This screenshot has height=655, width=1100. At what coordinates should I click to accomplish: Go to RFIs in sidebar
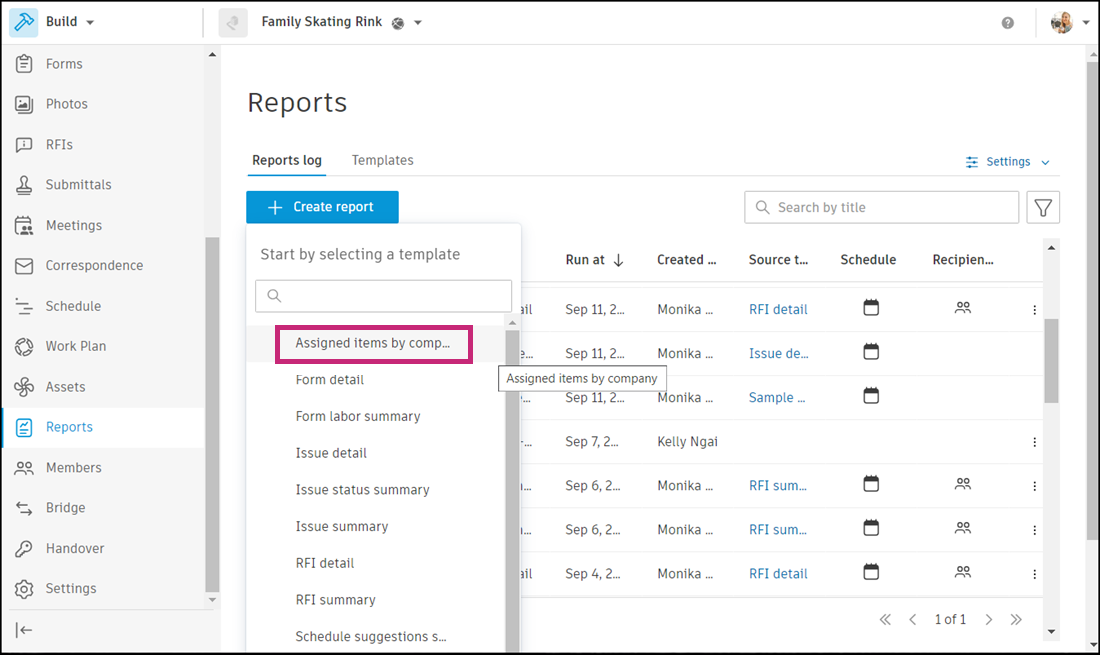click(x=59, y=145)
